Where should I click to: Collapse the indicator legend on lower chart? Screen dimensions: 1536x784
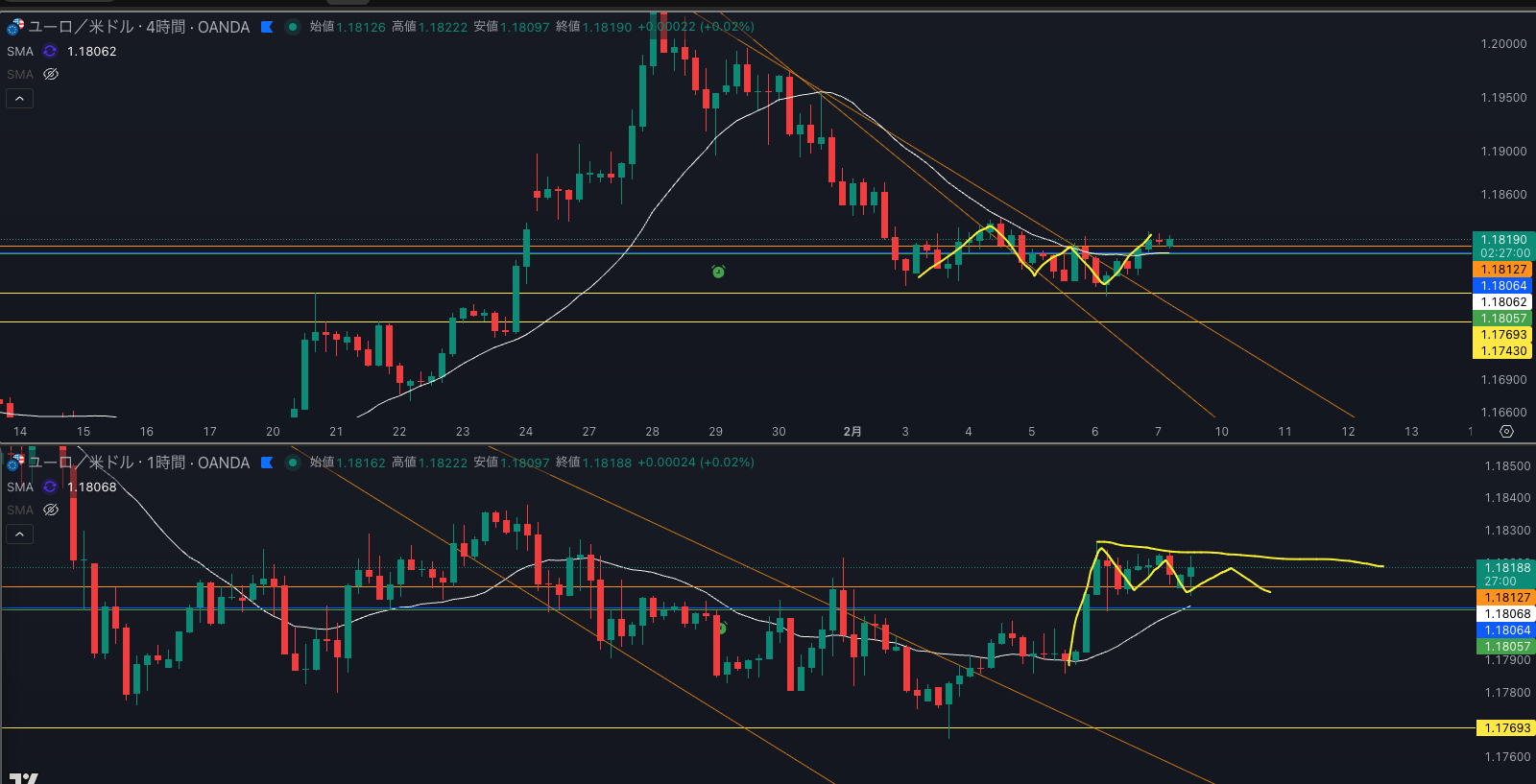point(19,534)
